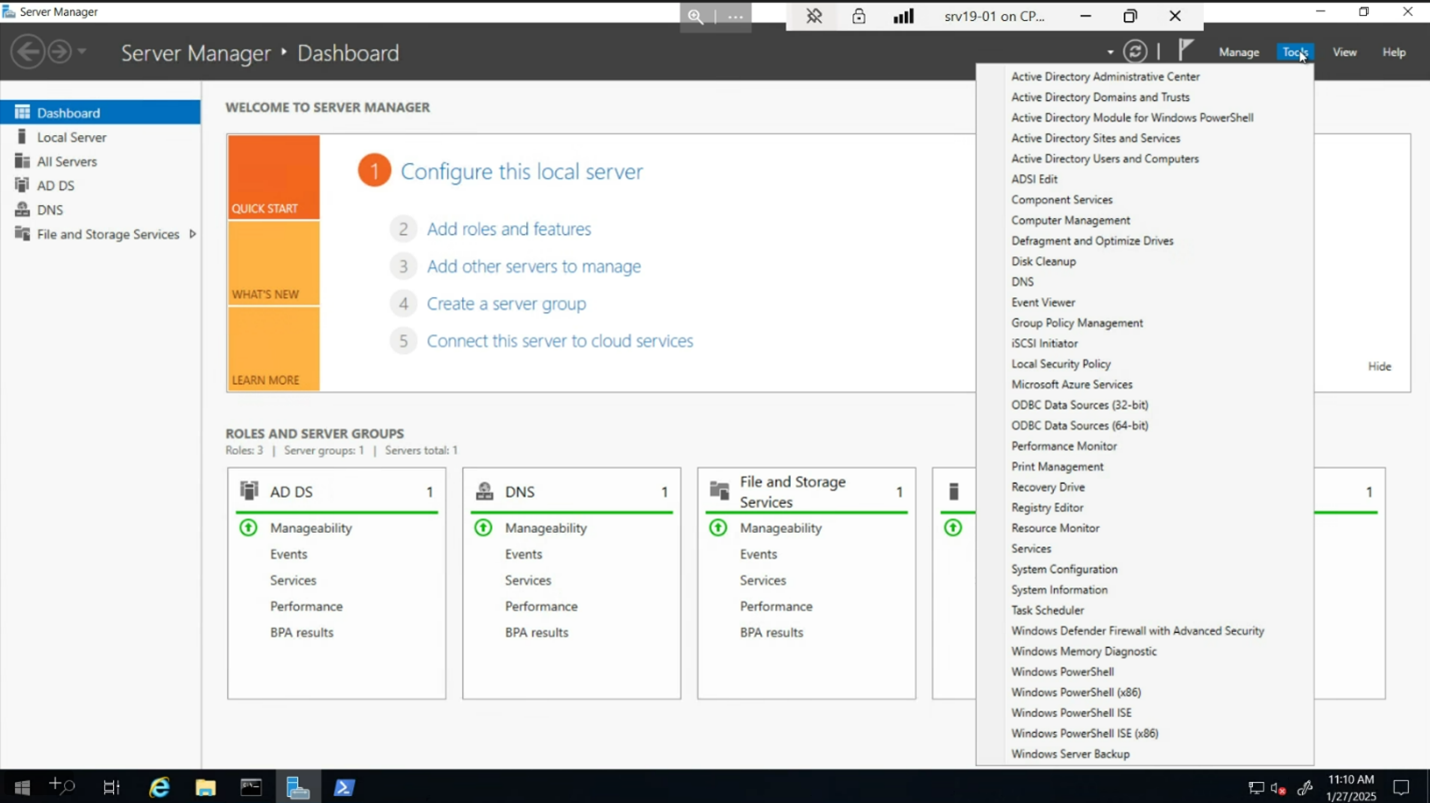Click the Server Manager taskbar icon
The image size is (1430, 803).
298,787
